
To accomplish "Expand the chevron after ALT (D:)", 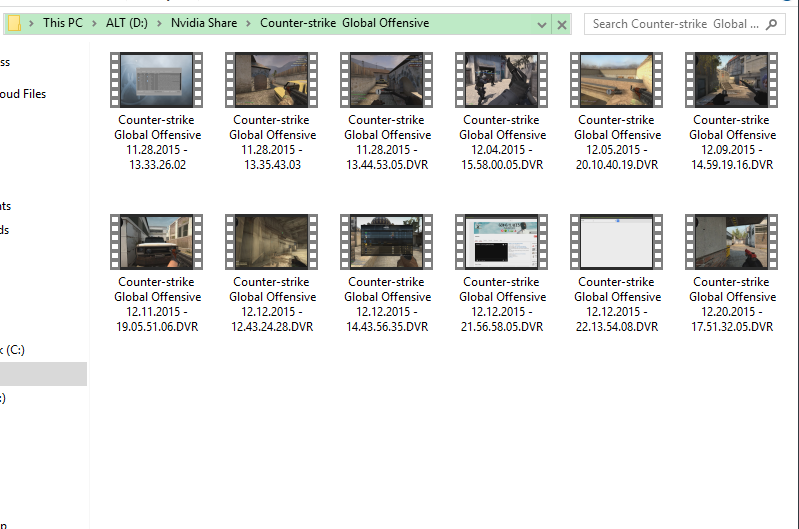I will pos(159,23).
